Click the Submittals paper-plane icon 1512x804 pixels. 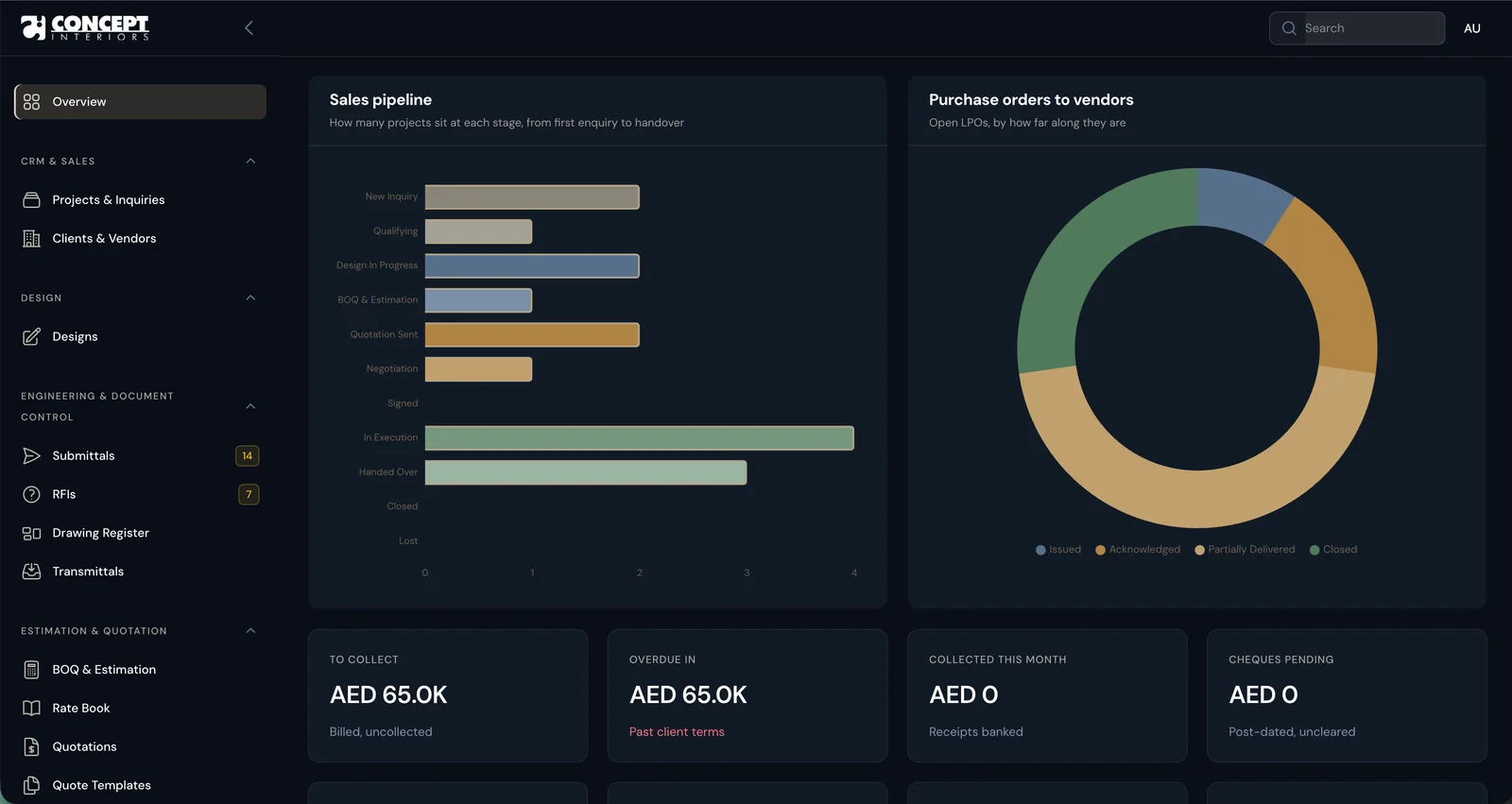(x=31, y=456)
